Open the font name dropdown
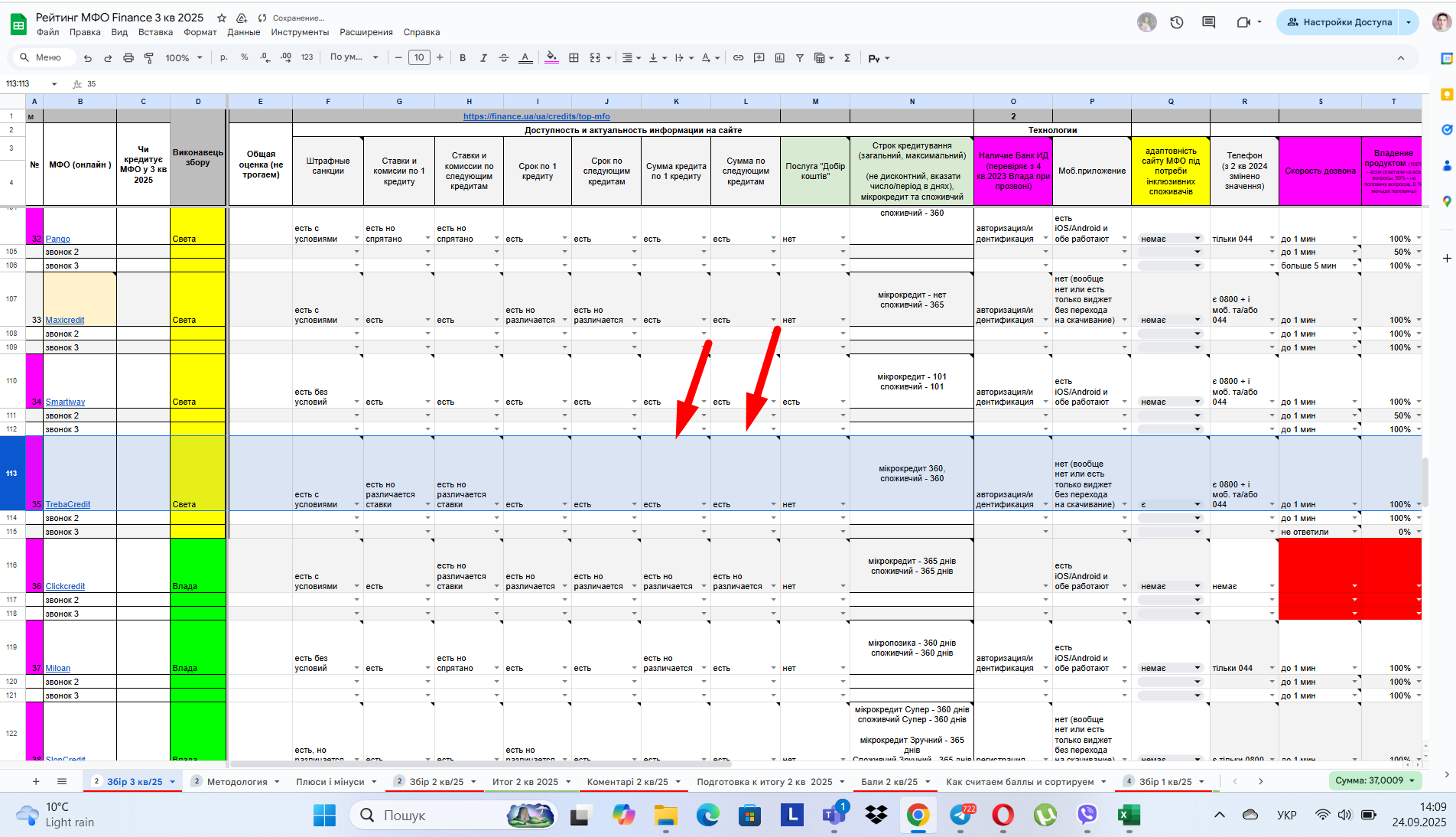 point(354,57)
